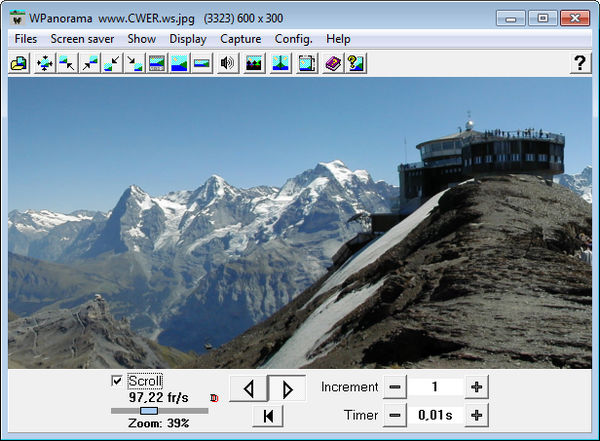Viewport: 600px width, 441px height.
Task: Open the Show menu
Action: pyautogui.click(x=142, y=39)
